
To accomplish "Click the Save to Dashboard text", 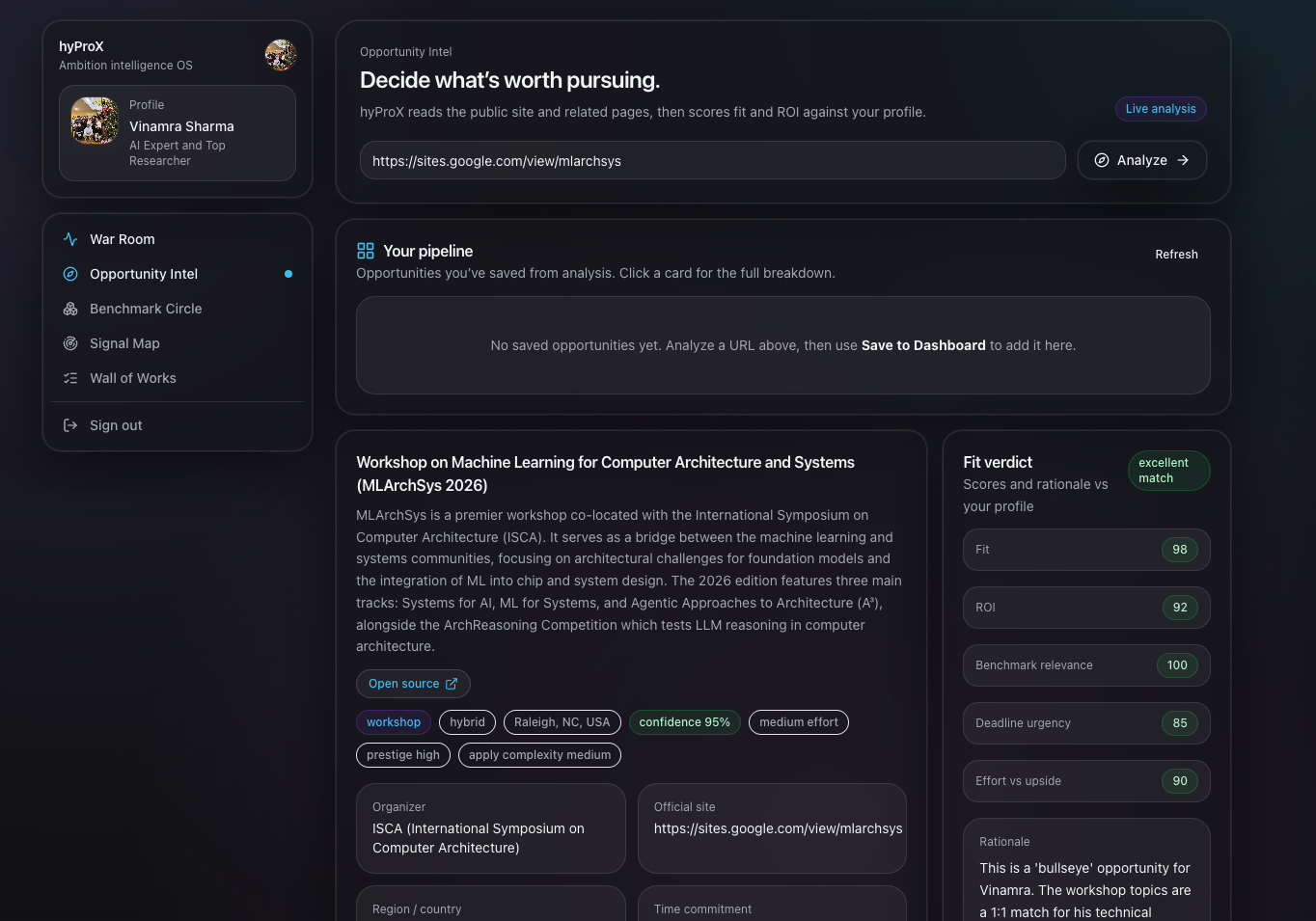I will tap(923, 345).
